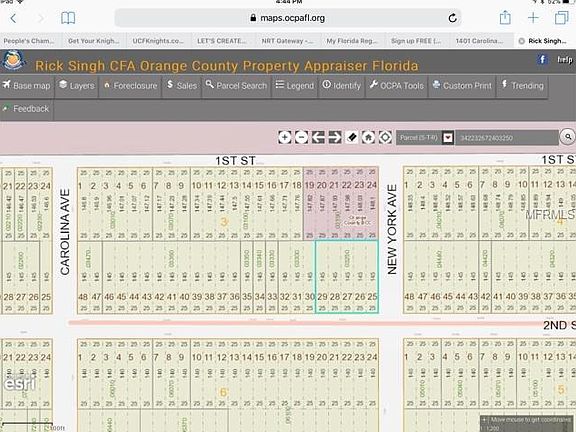Go to next map extent arrow

click(x=335, y=138)
